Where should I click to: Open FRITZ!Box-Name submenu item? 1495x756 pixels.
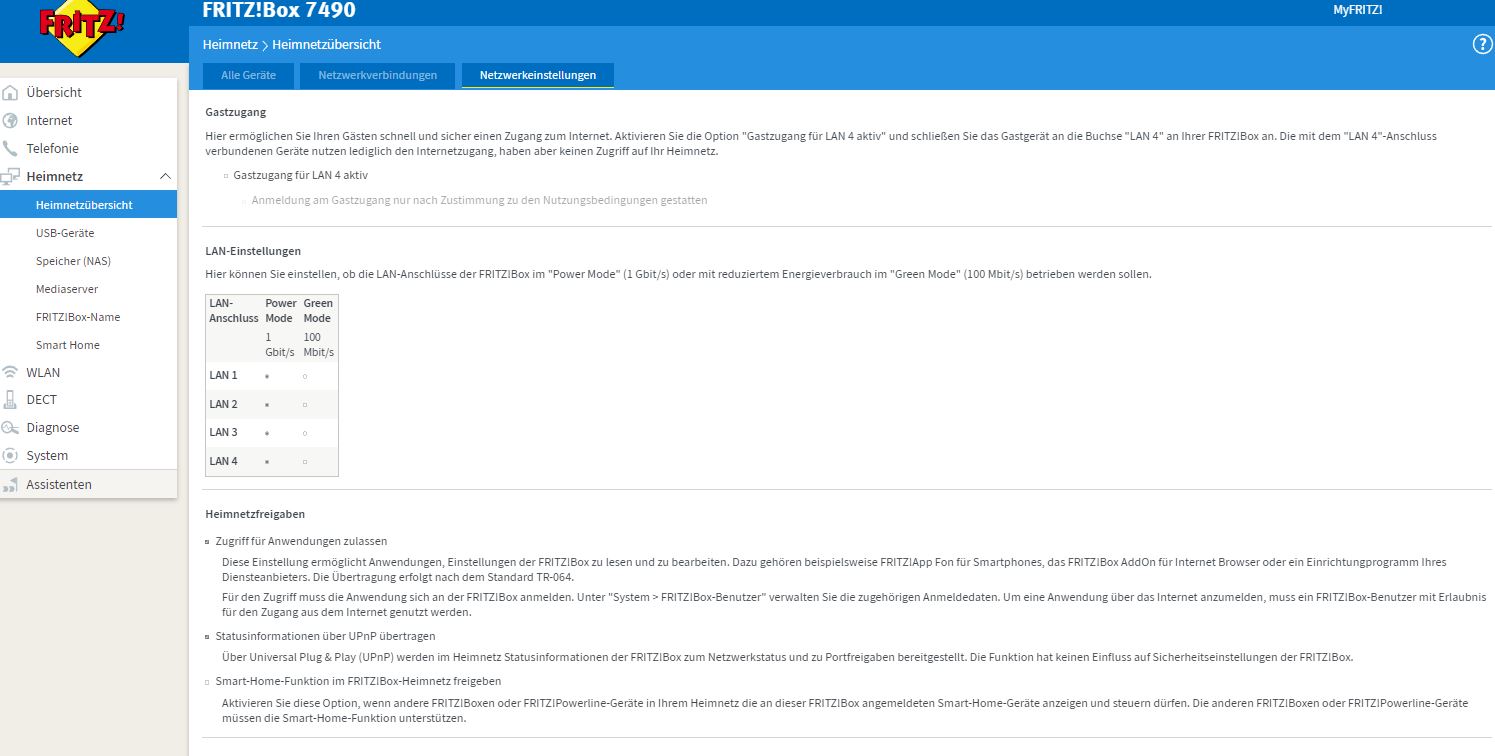coord(78,317)
